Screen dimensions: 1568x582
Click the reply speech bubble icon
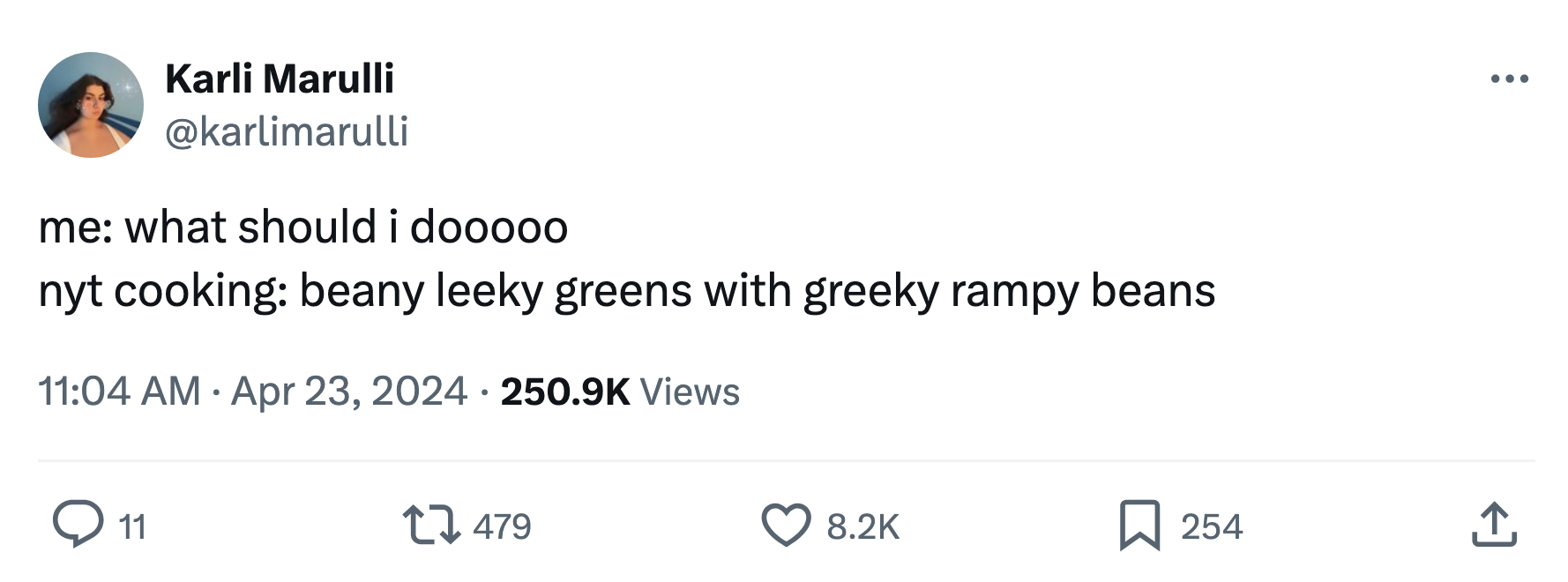pos(78,525)
